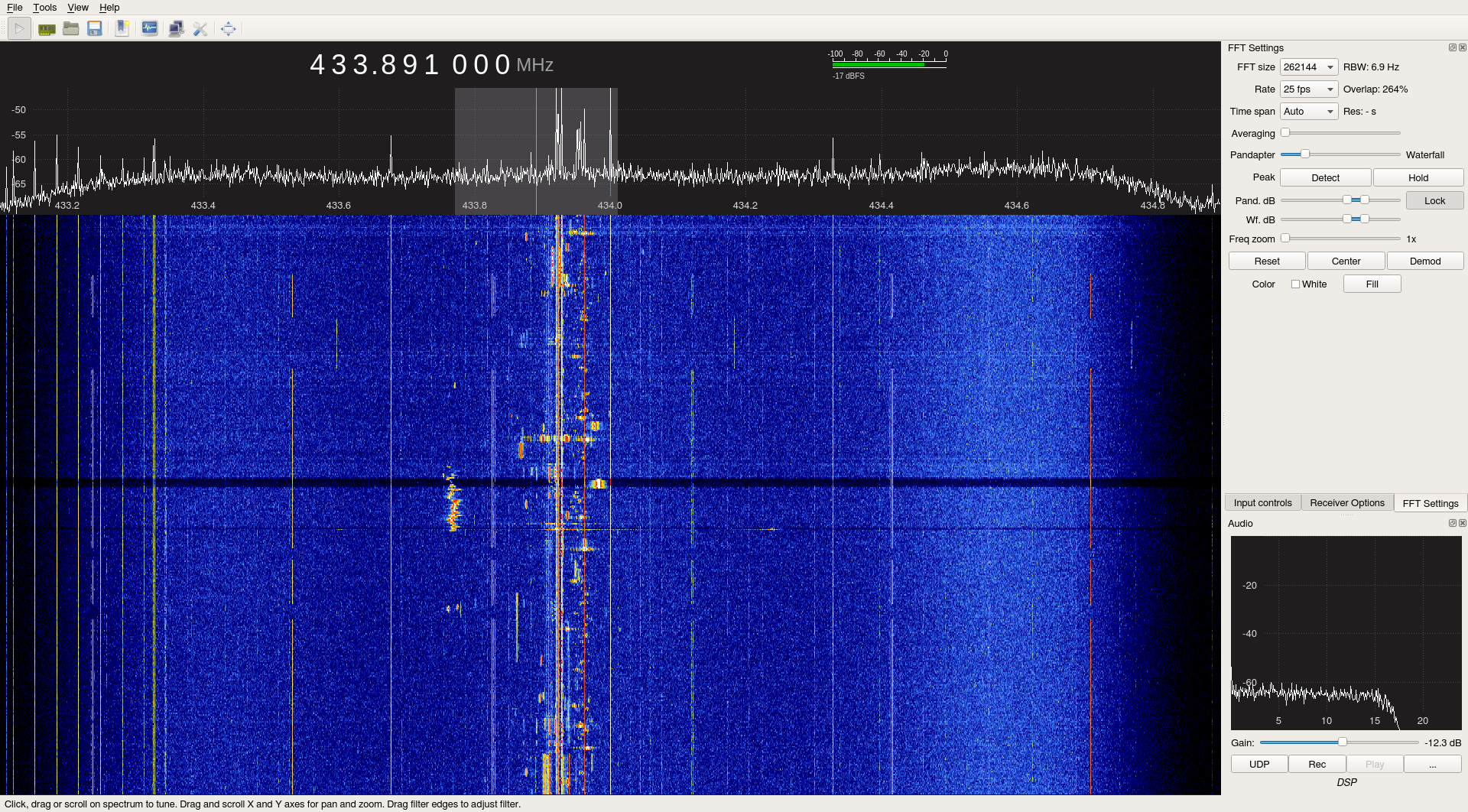This screenshot has width=1468, height=812.
Task: Click the RBW: 6.9 Hz text
Action: tap(1371, 67)
